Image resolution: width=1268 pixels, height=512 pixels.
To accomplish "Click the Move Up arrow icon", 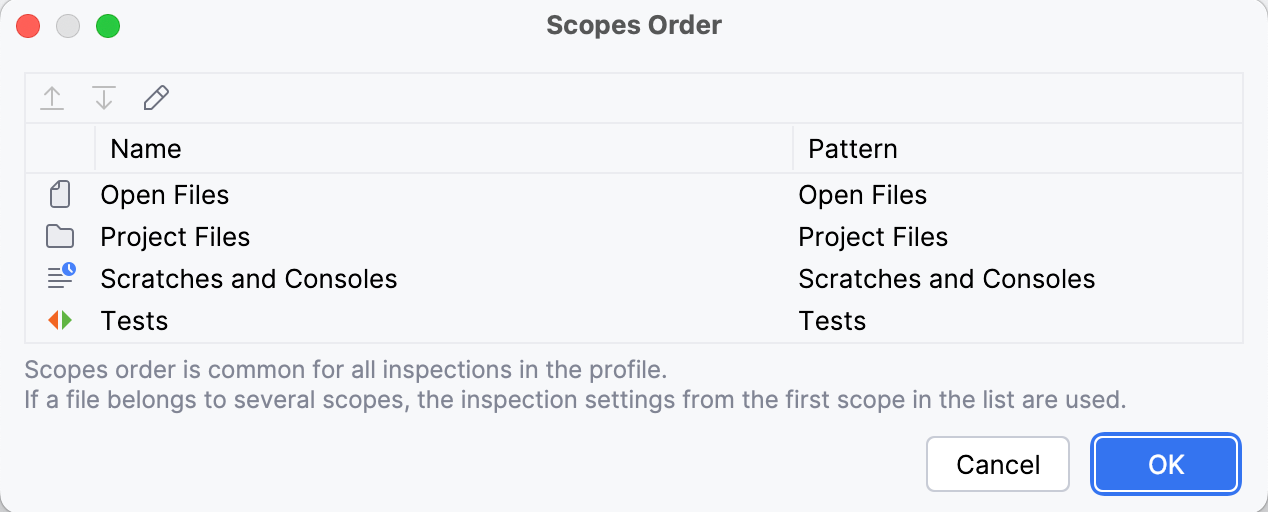I will 52,98.
